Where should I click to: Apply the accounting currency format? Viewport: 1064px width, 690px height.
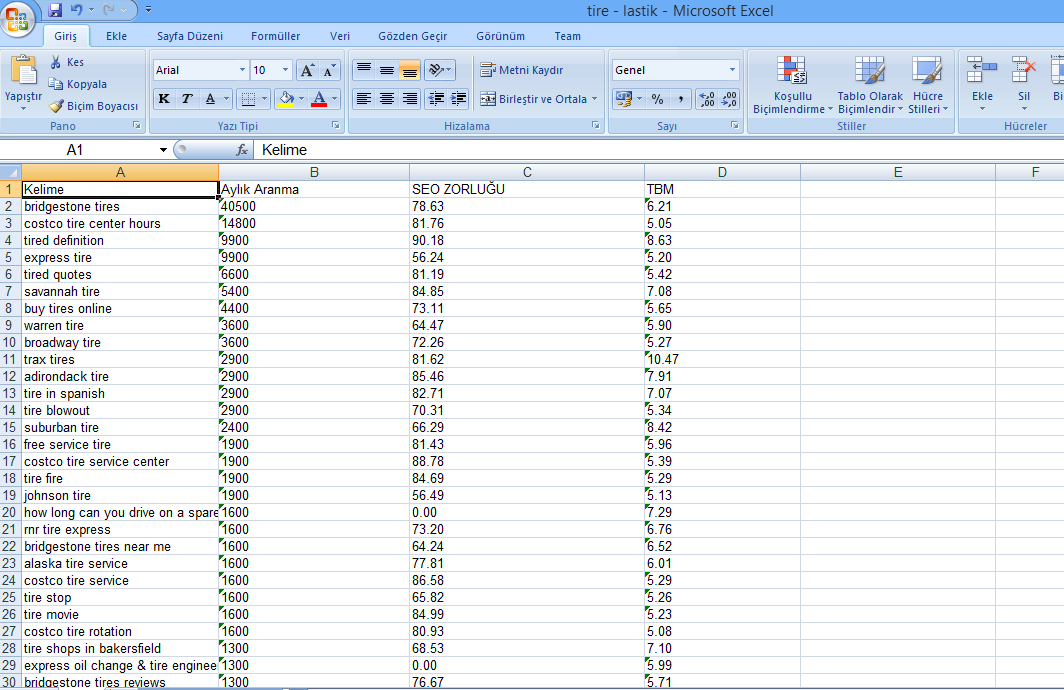[x=623, y=99]
